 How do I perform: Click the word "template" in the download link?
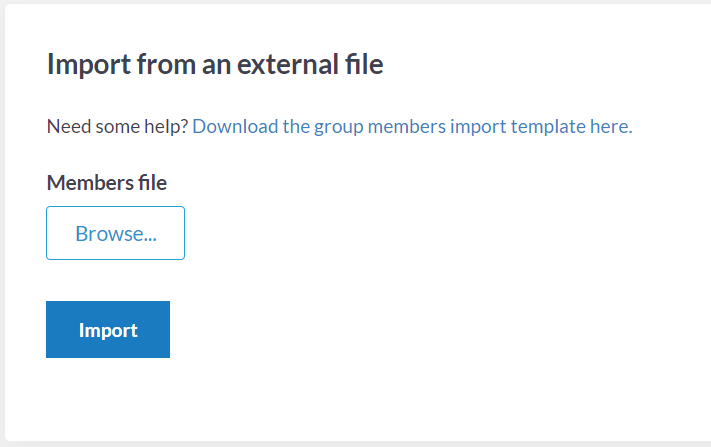click(548, 127)
